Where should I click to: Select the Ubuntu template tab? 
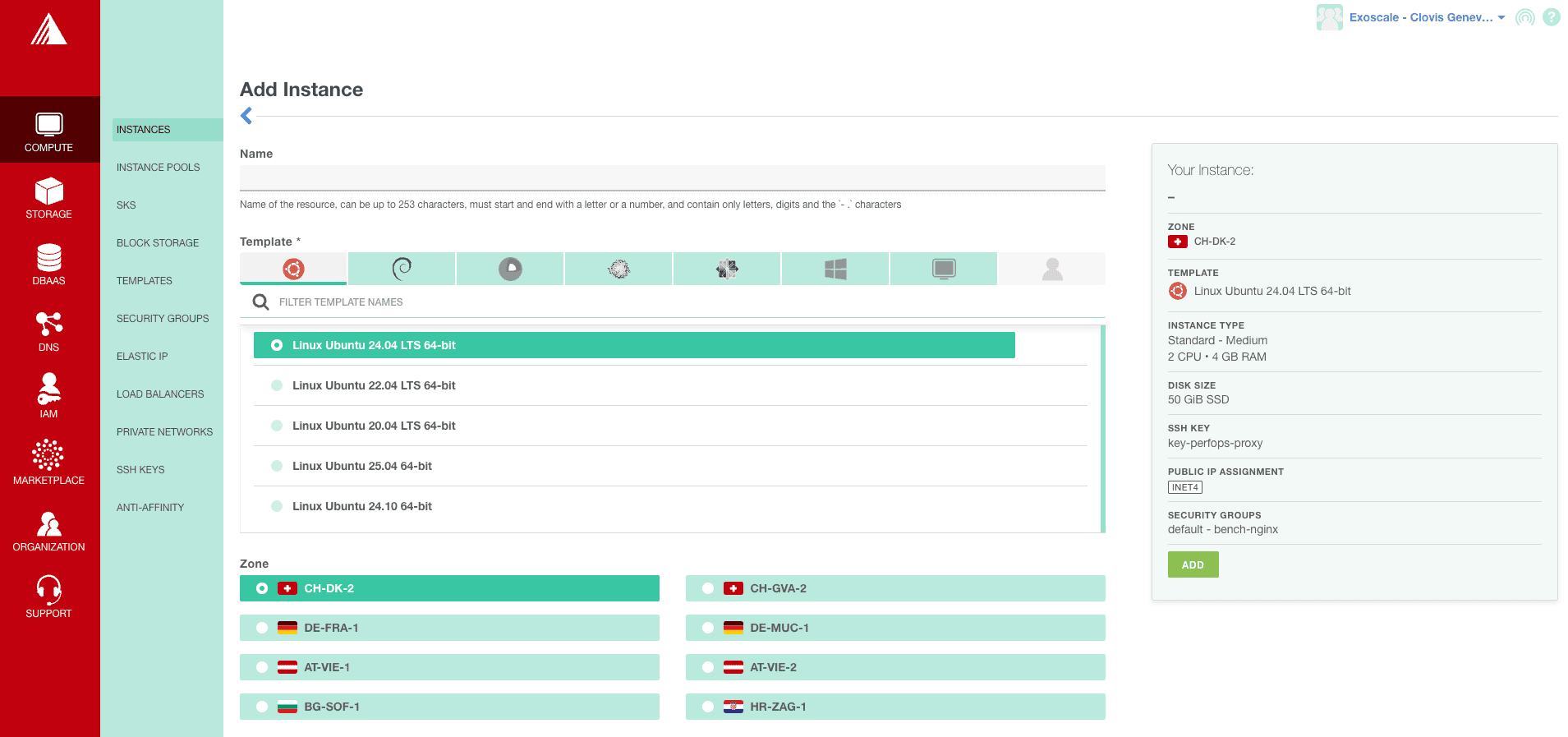[x=293, y=269]
